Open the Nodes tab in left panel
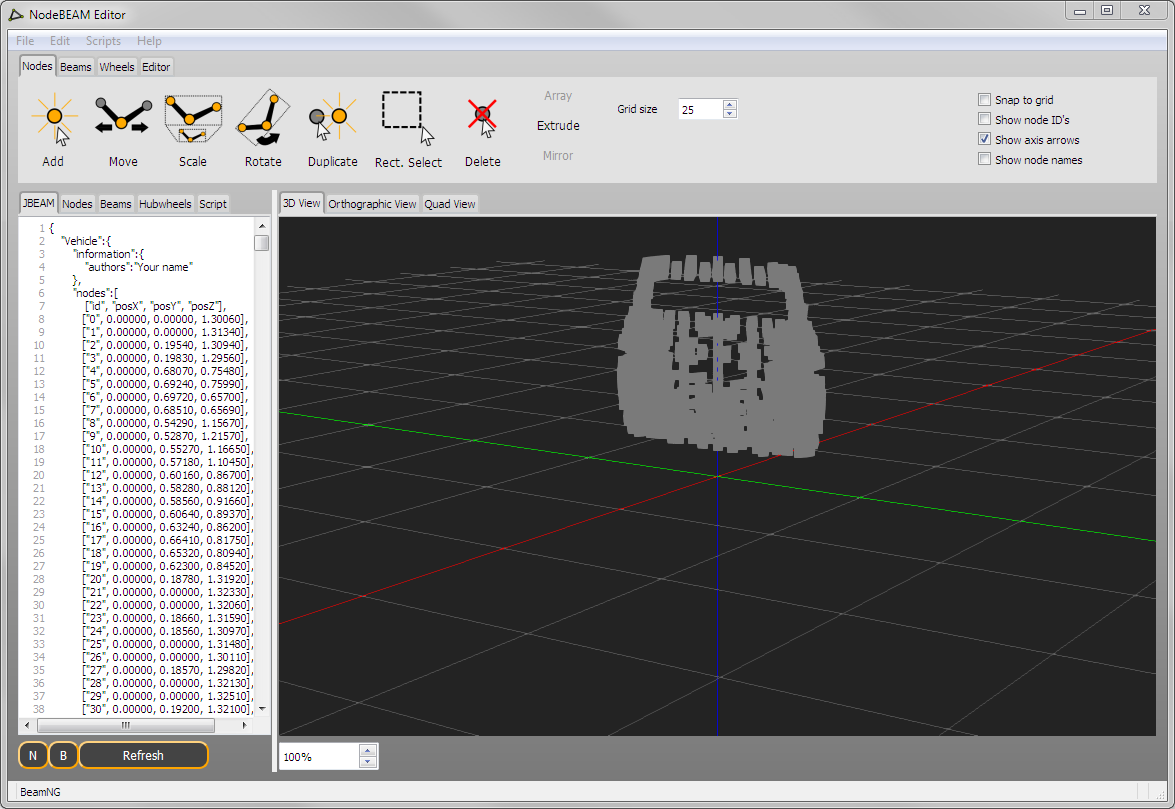 pos(77,204)
